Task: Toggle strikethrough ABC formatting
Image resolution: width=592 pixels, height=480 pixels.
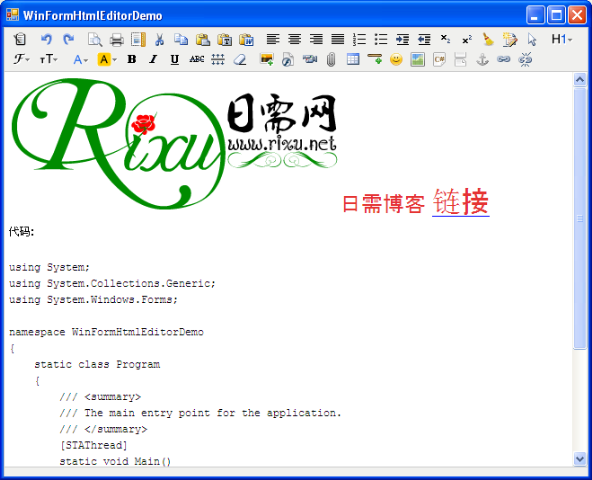Action: [197, 59]
